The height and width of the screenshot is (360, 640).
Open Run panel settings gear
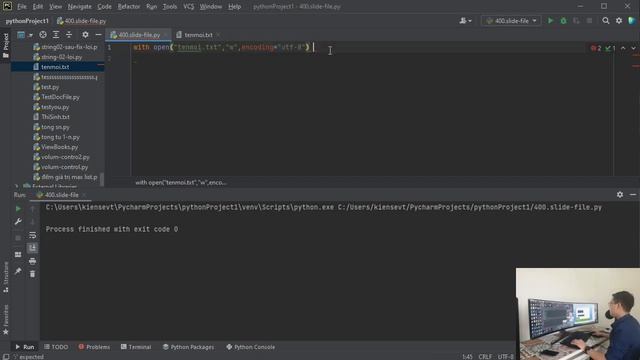coord(620,195)
